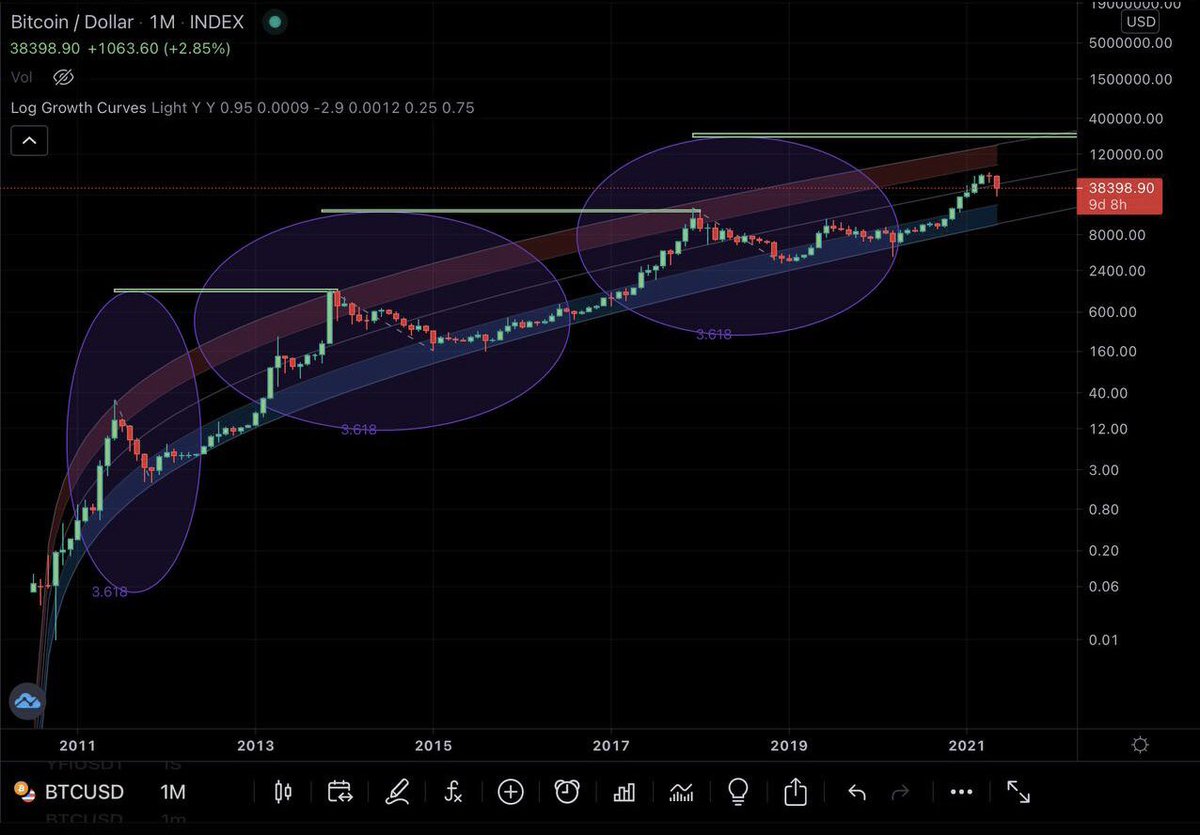The width and height of the screenshot is (1200, 835).
Task: Click the 2013 label on time axis
Action: pos(256,745)
